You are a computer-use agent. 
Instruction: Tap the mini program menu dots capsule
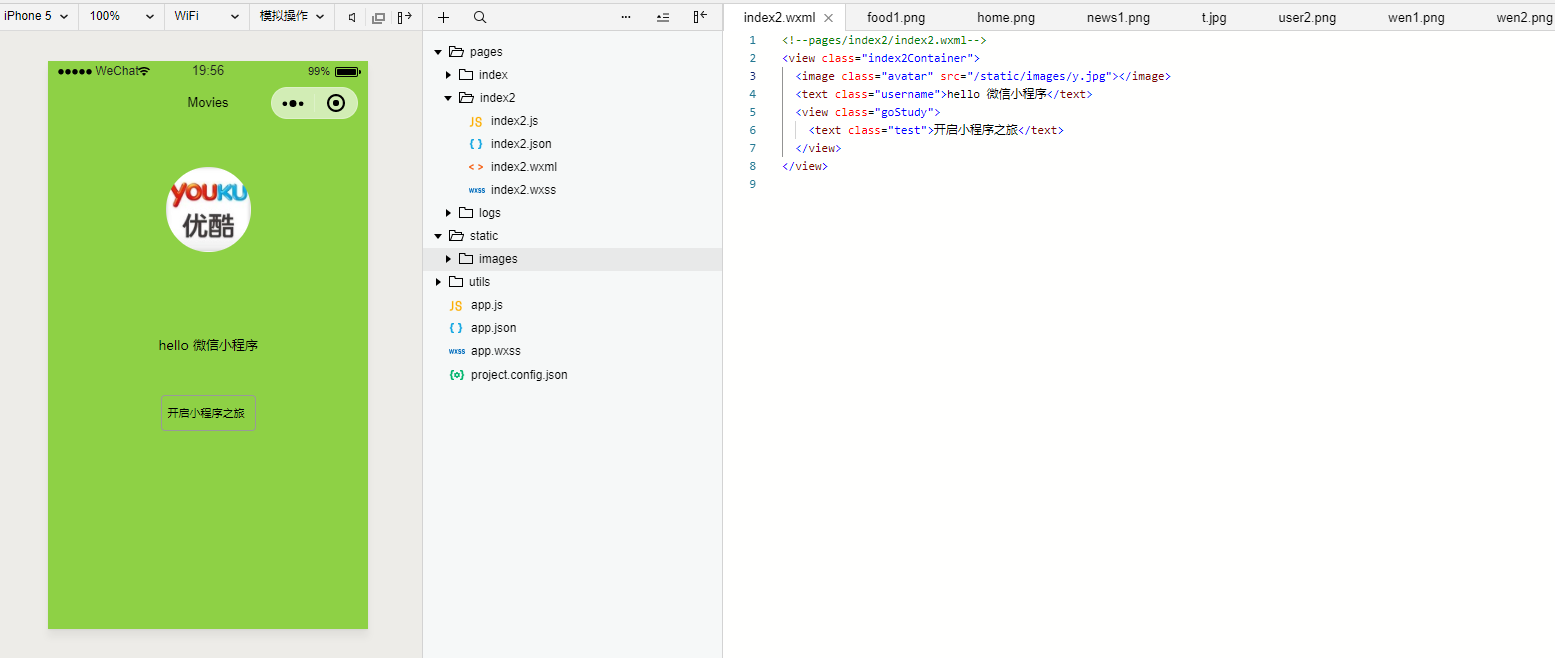[x=292, y=103]
